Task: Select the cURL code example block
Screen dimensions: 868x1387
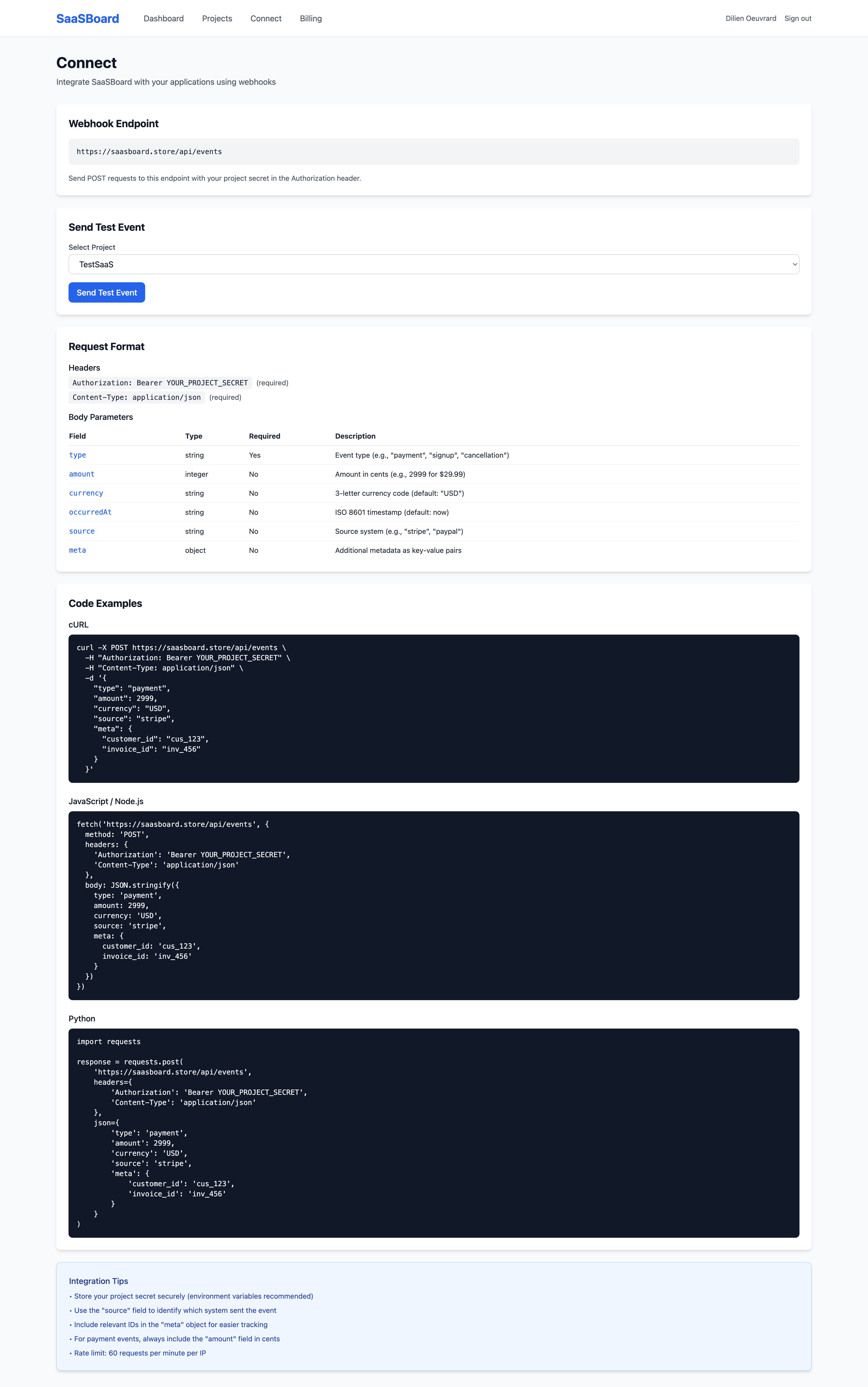Action: (433, 707)
